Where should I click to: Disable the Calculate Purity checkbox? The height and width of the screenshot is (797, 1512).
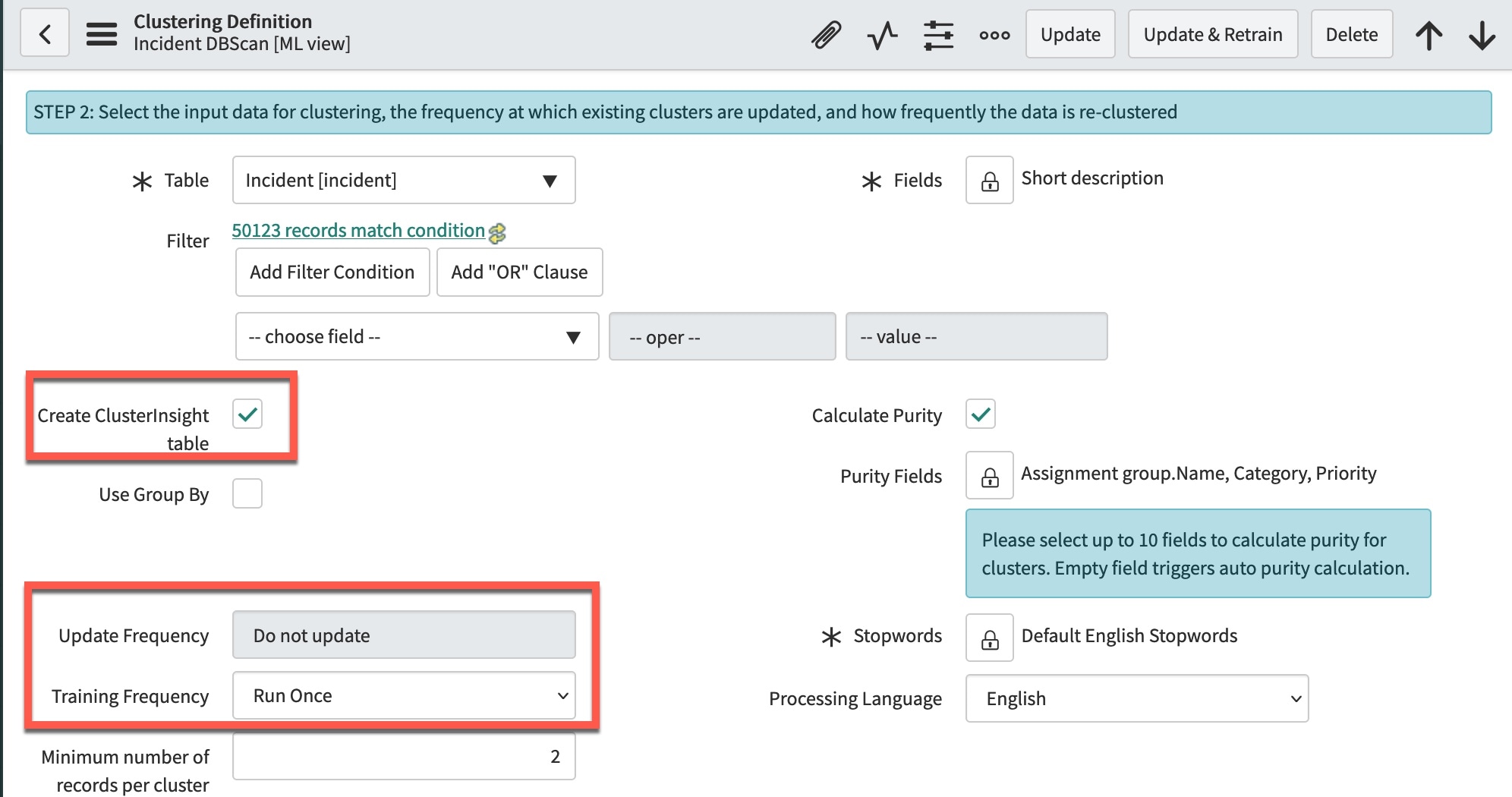980,414
